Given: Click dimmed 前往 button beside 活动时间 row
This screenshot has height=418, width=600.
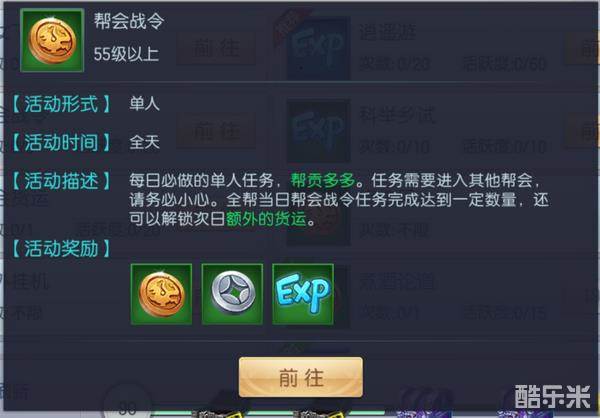Looking at the screenshot, I should point(216,131).
